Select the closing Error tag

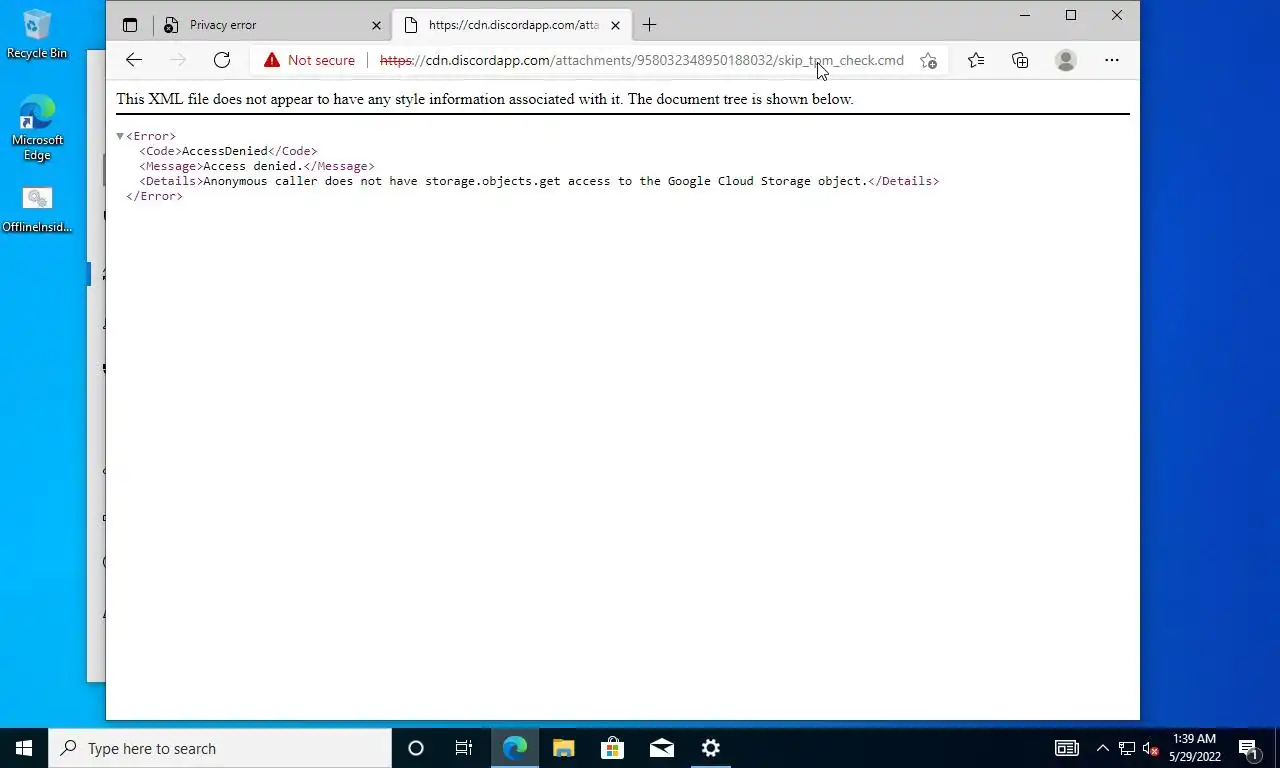[154, 196]
